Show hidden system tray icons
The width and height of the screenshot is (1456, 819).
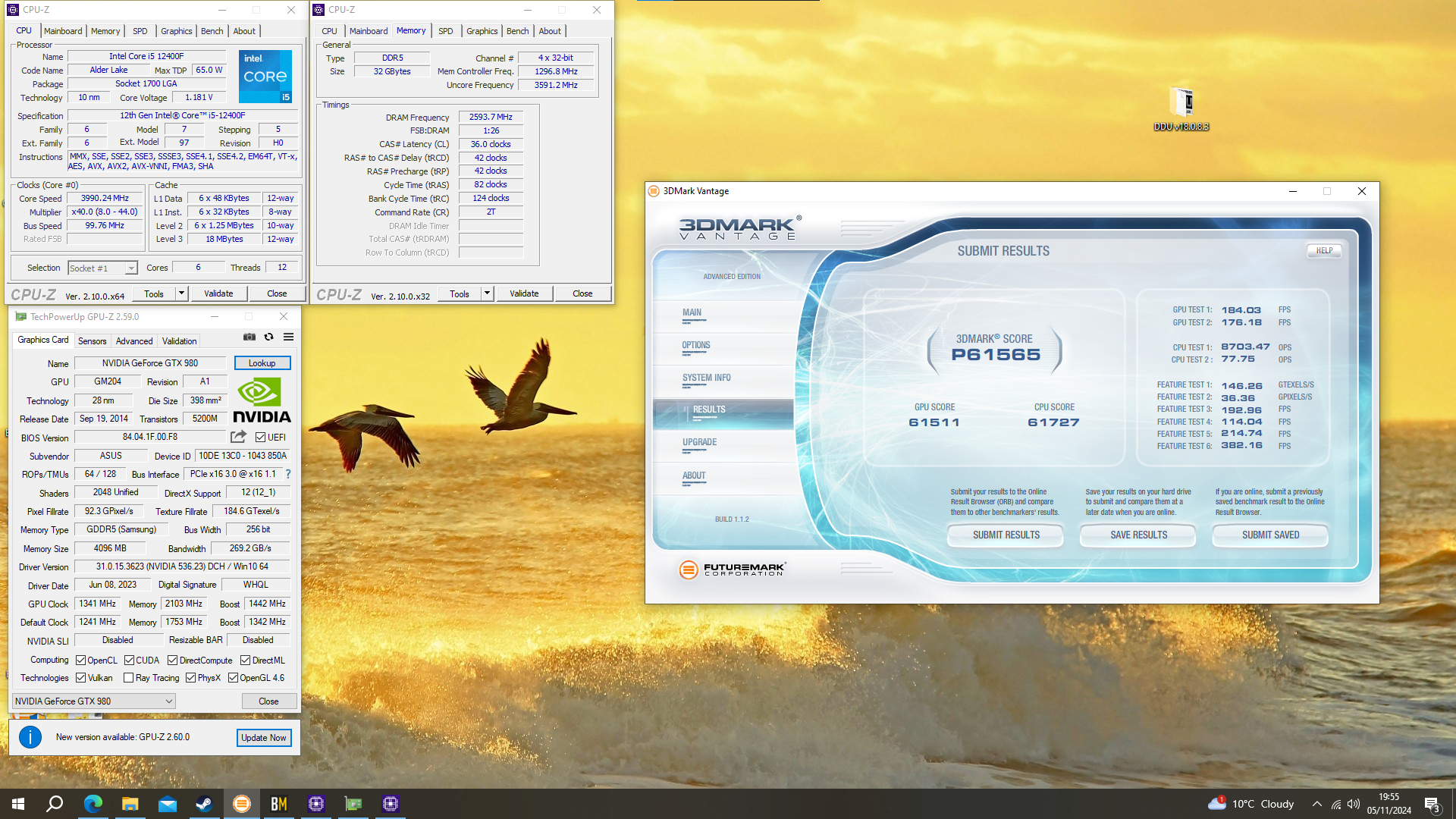1317,804
